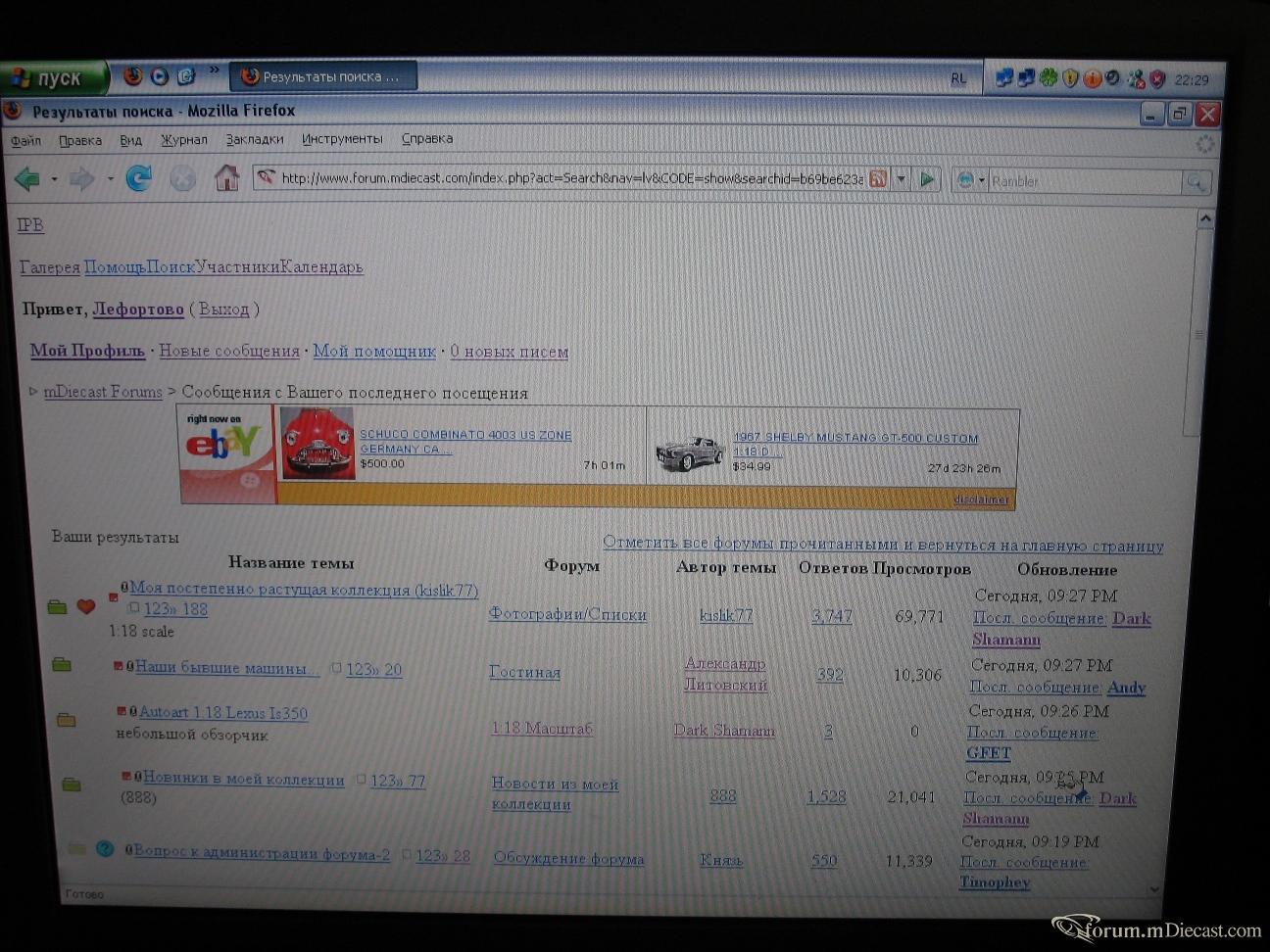Go back with the green Back arrow
Viewport: 1270px width, 952px height.
point(27,178)
